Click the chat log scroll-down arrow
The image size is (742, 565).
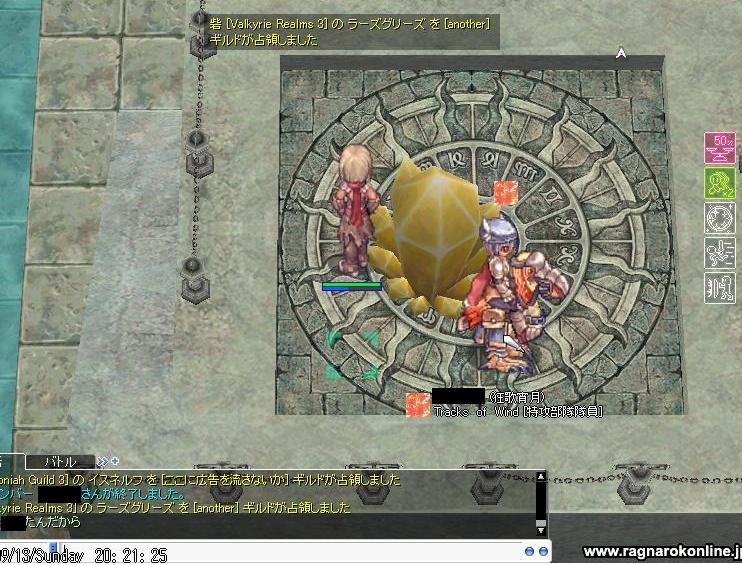coord(541,531)
